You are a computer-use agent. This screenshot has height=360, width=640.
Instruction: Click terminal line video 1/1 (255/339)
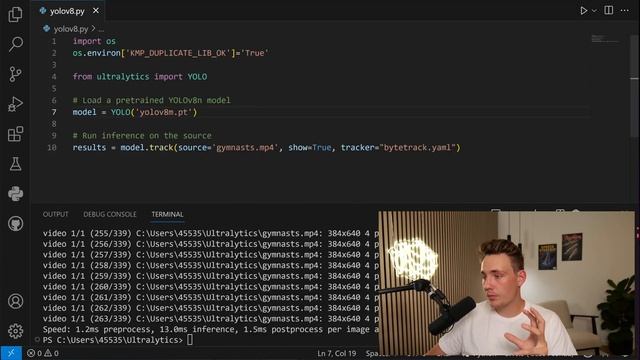[x=210, y=233]
